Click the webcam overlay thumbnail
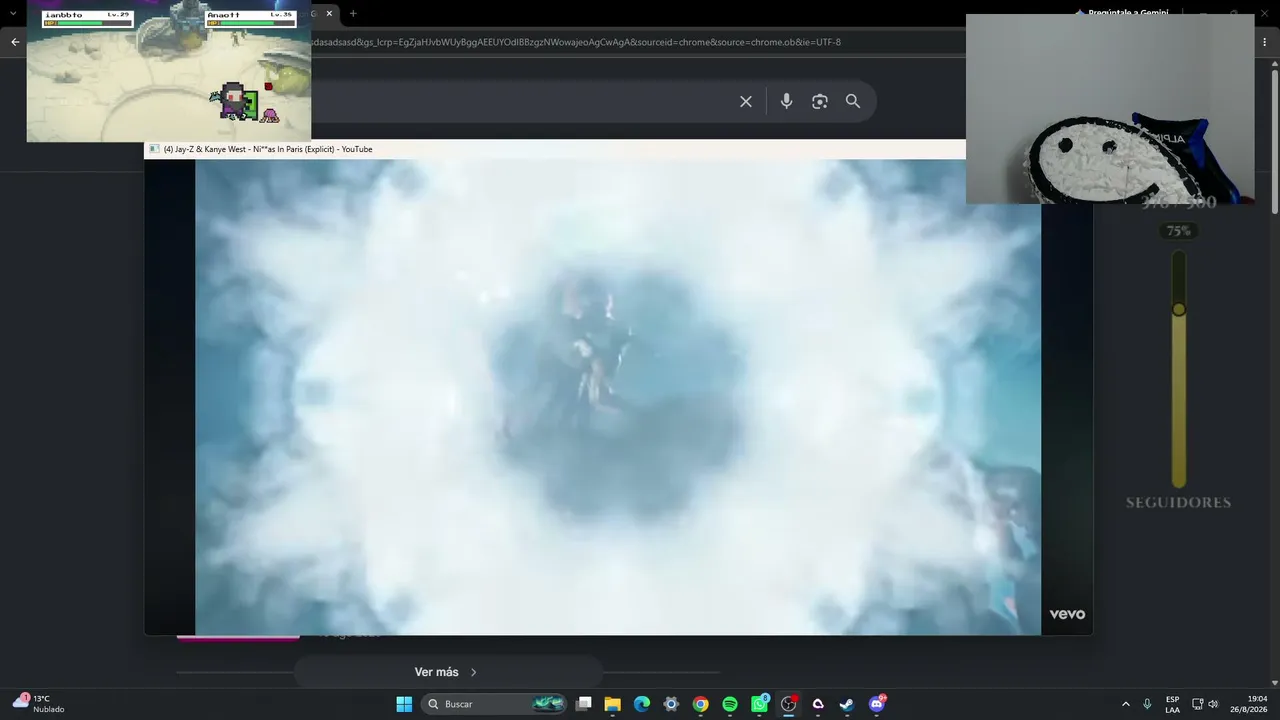The height and width of the screenshot is (720, 1280). [x=1110, y=109]
